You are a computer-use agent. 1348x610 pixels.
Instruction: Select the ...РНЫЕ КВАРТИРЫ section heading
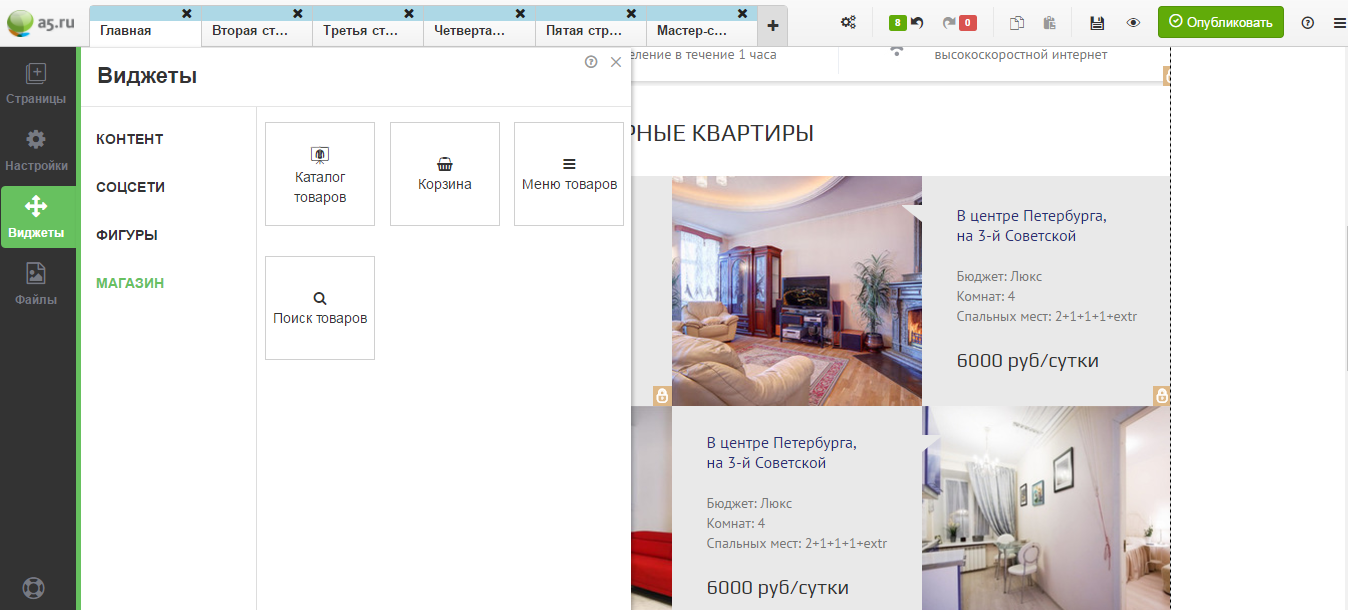(x=722, y=132)
